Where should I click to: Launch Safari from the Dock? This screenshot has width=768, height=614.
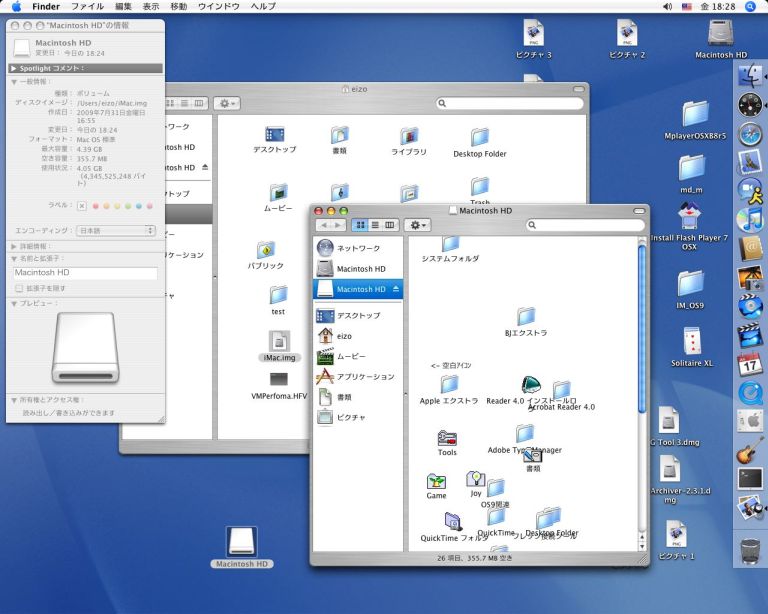(x=750, y=135)
